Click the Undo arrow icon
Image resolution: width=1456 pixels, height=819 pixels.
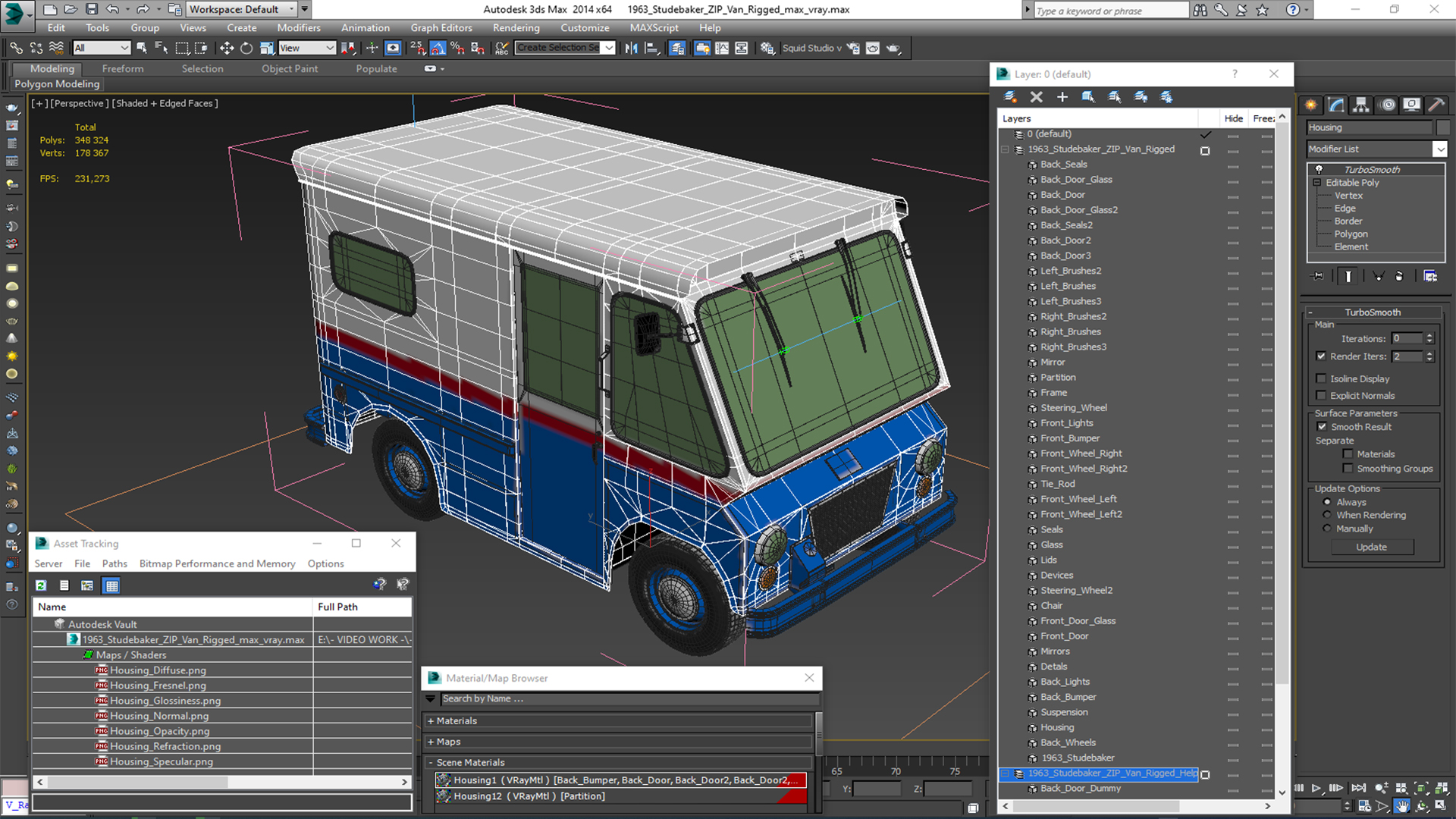pos(112,9)
